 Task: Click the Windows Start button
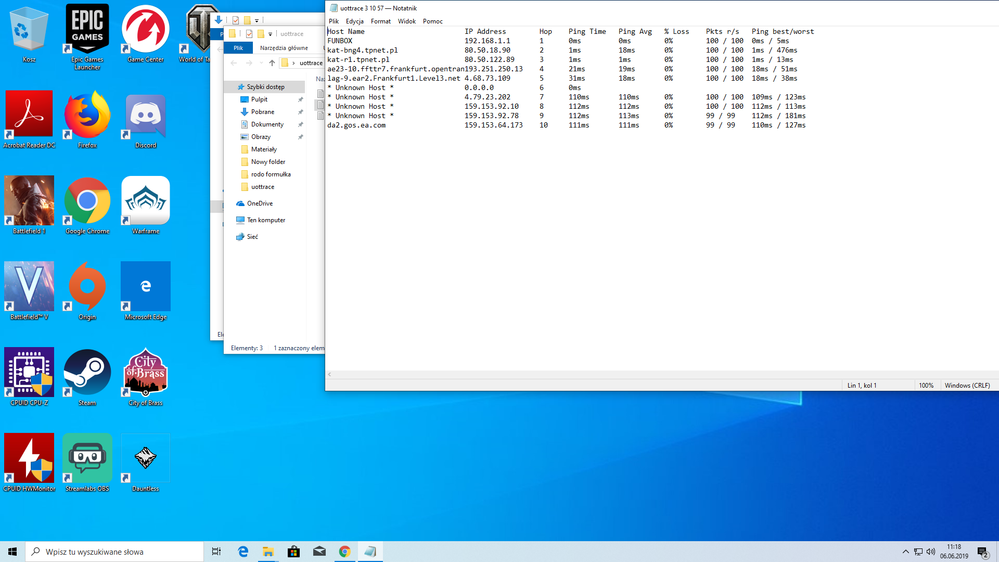click(13, 551)
